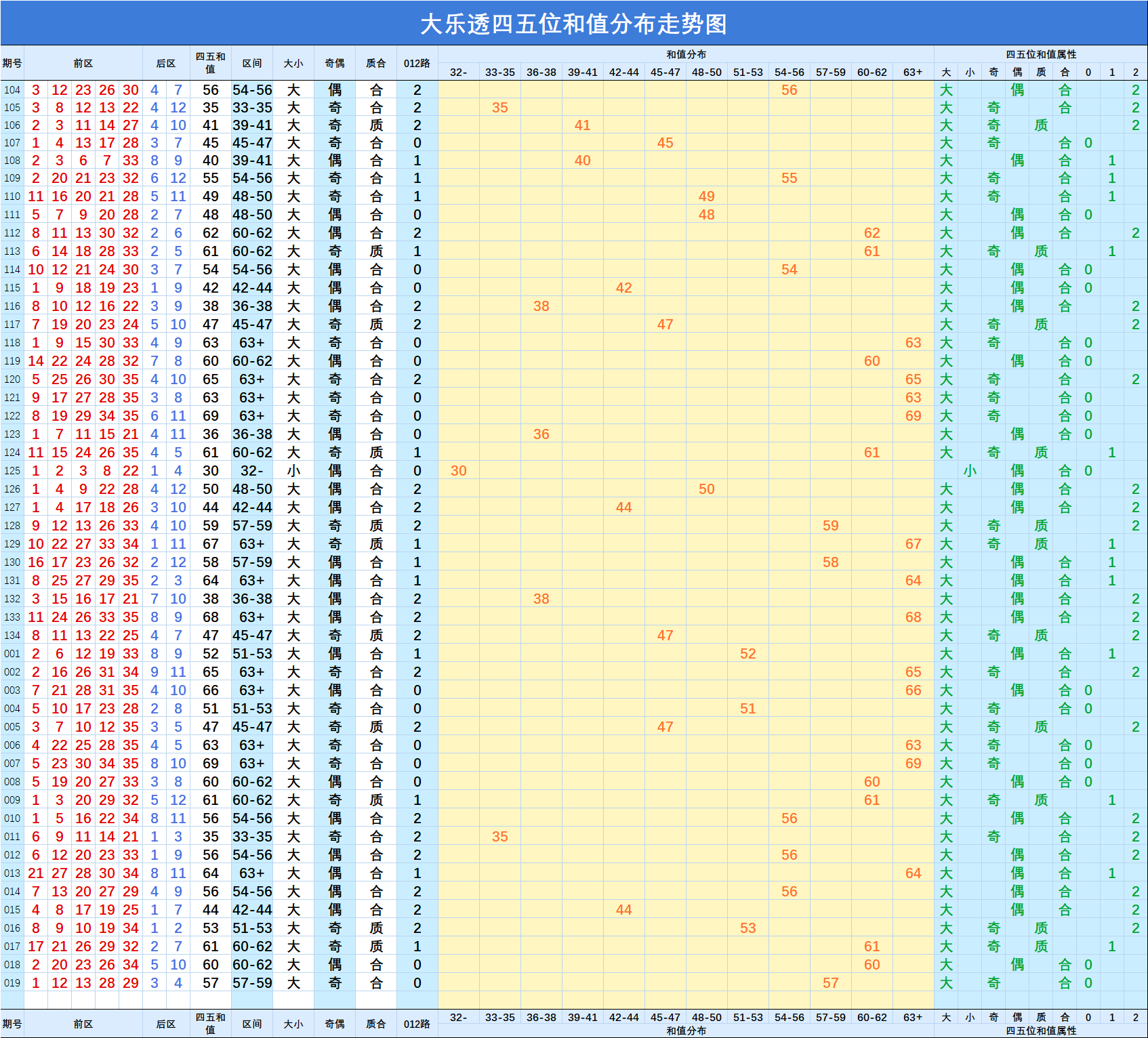
Task: Click the top 012路 column header
Action: [x=417, y=63]
